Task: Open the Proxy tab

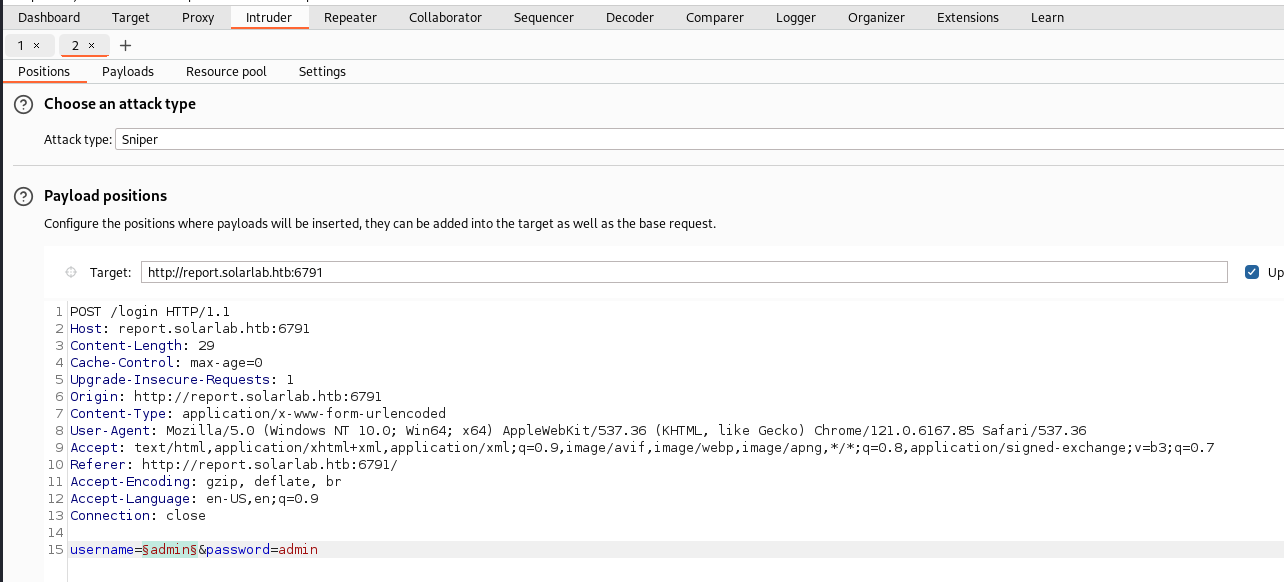Action: [x=198, y=18]
